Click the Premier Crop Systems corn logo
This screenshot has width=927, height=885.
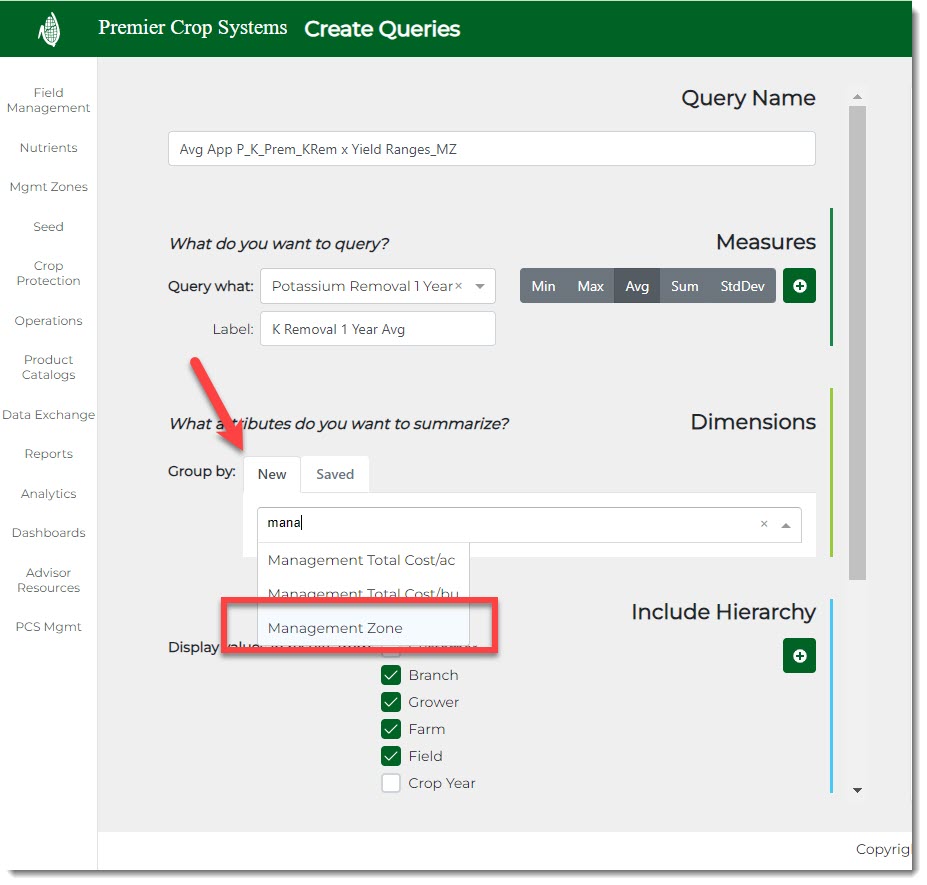(49, 30)
